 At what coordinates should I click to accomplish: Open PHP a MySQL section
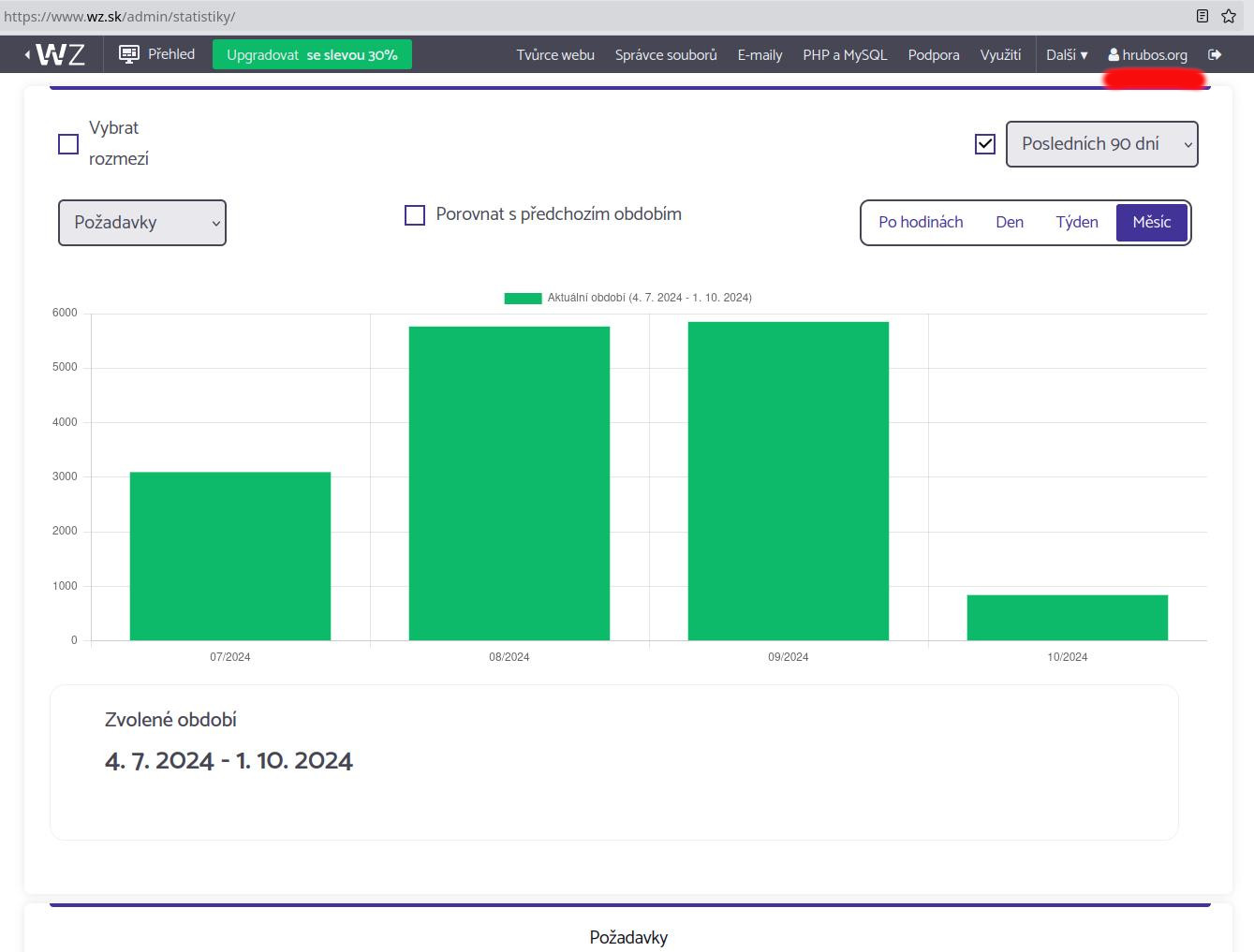pos(845,54)
